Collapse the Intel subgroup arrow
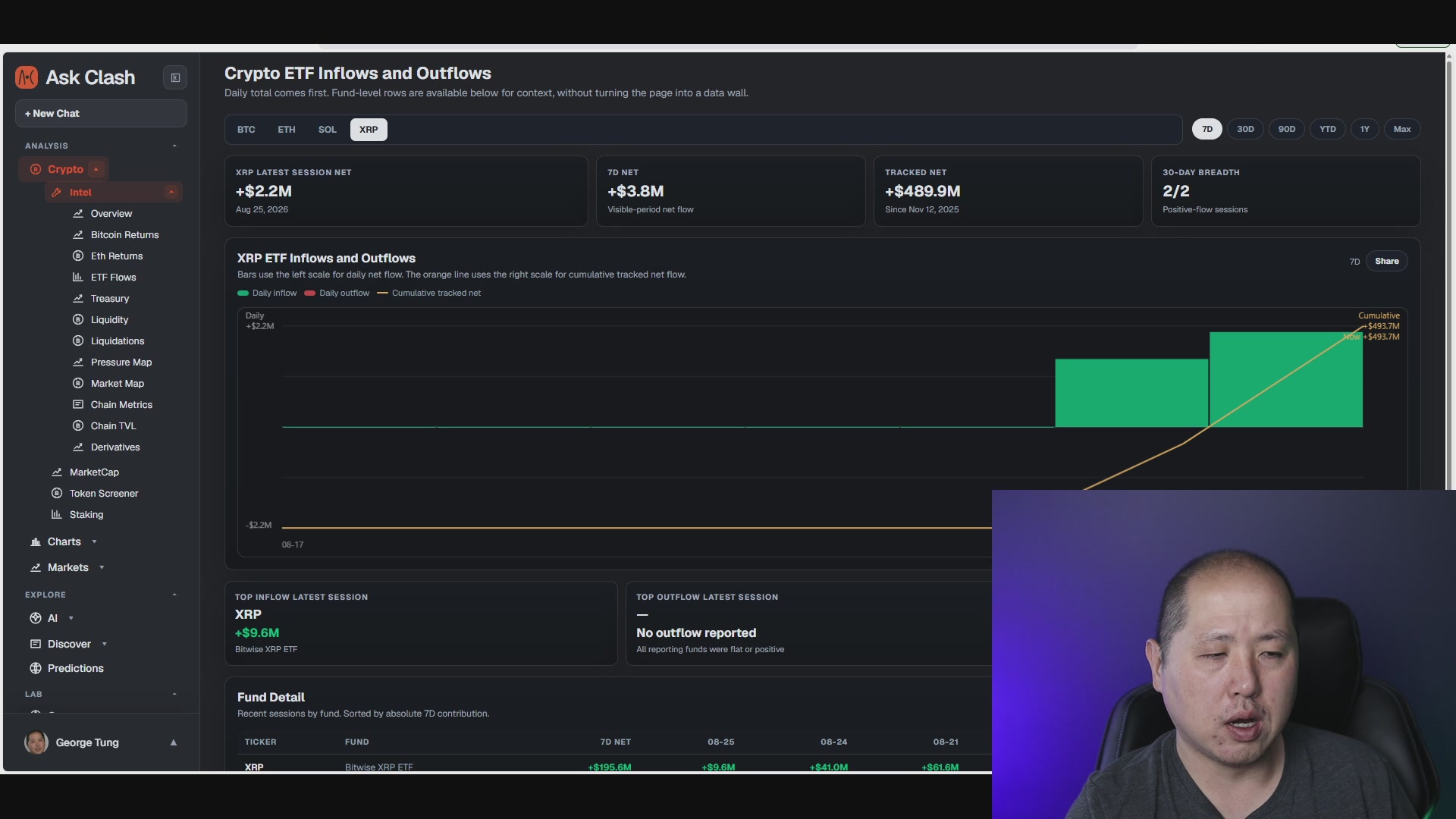 point(171,192)
